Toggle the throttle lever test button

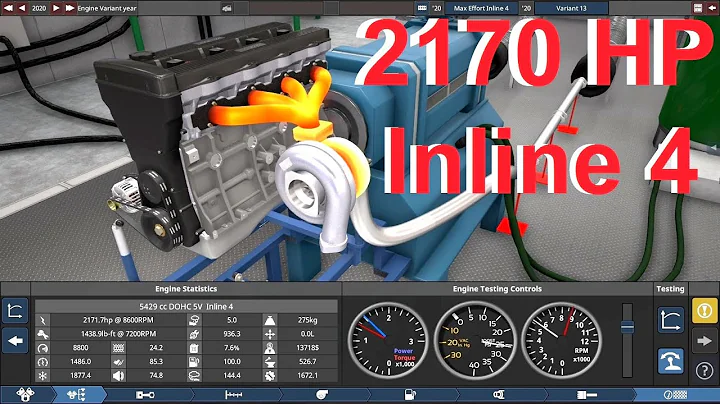click(670, 361)
